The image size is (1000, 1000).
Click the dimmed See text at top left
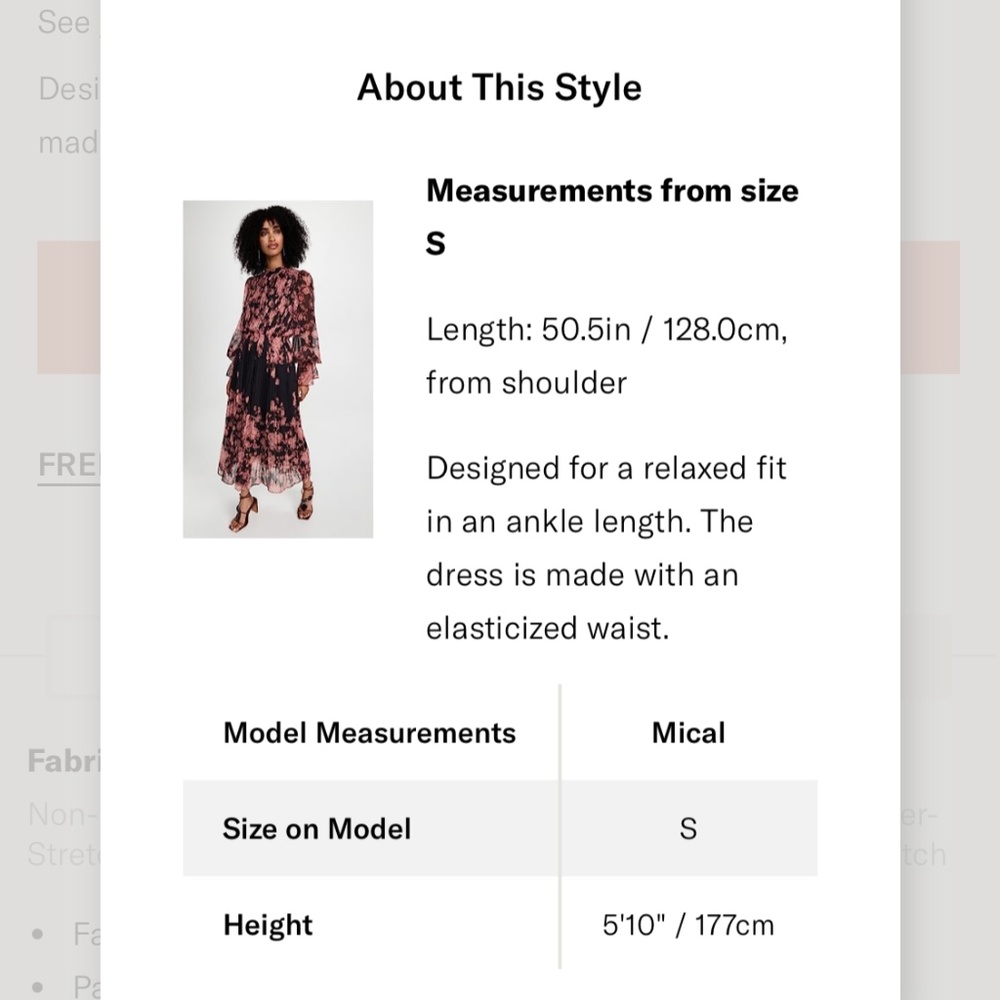(x=63, y=22)
